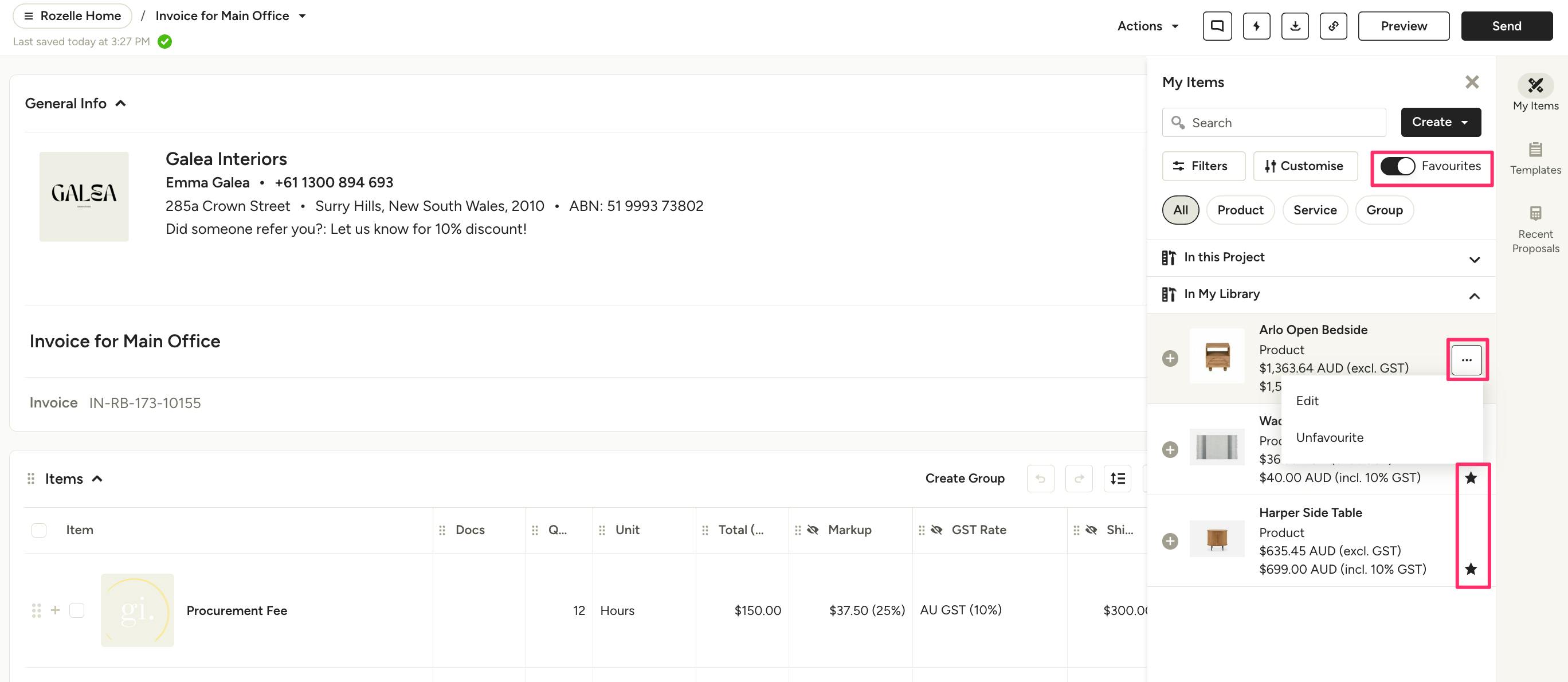Open the comments icon in the top toolbar
Image resolution: width=1568 pixels, height=682 pixels.
[1217, 26]
